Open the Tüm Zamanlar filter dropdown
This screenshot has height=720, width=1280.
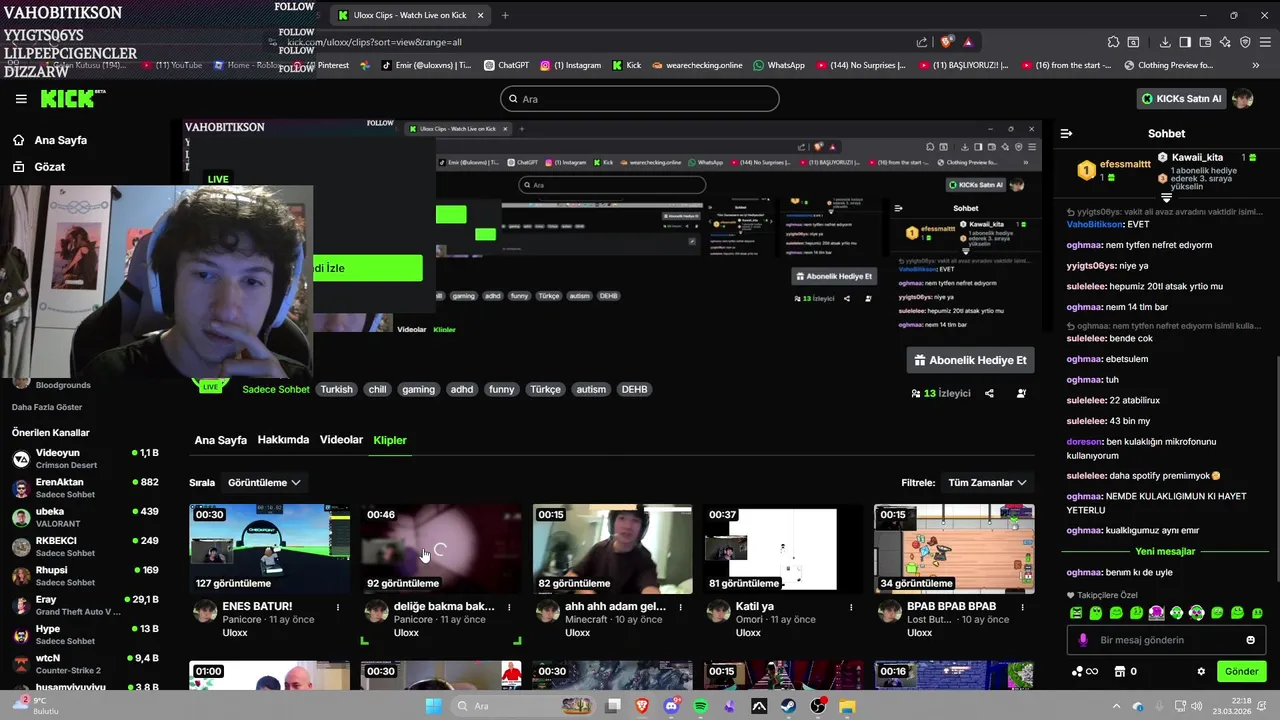click(x=987, y=482)
